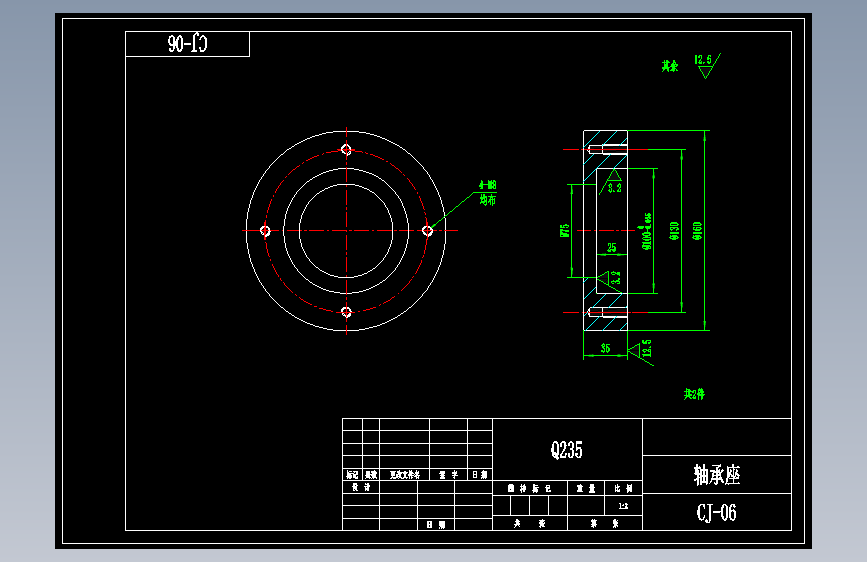Select the right M8 hole in front view

coord(427,231)
